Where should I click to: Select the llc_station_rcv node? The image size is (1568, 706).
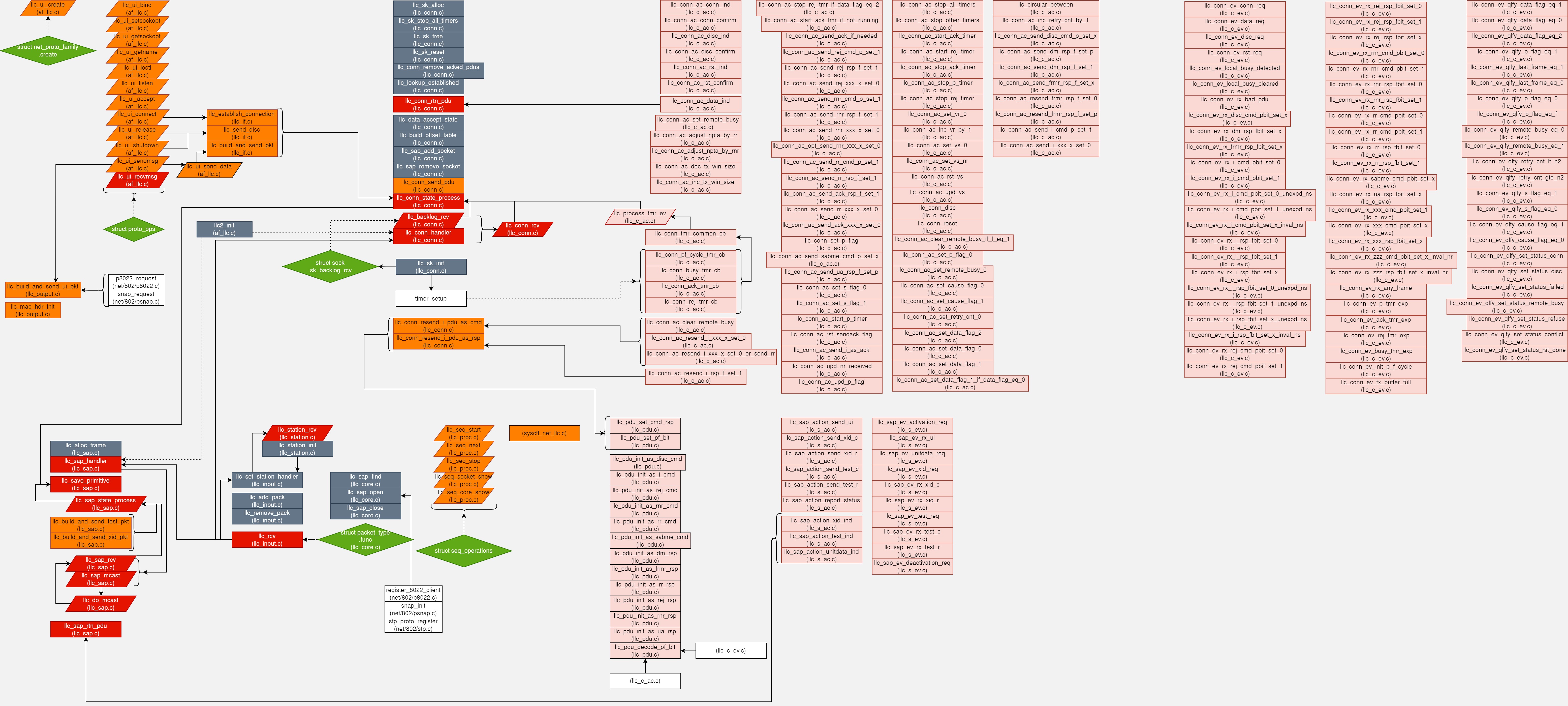[298, 433]
